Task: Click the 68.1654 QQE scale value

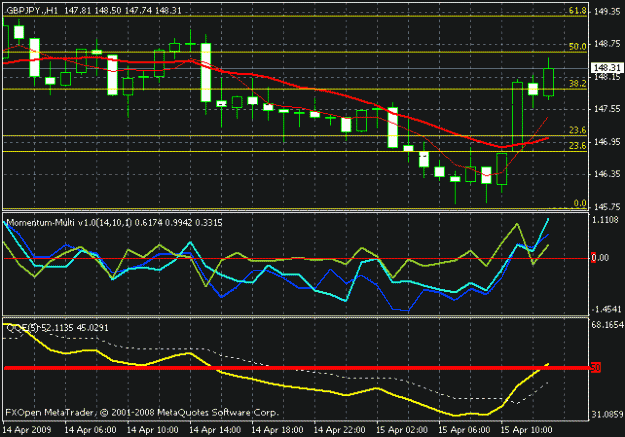Action: coord(607,325)
